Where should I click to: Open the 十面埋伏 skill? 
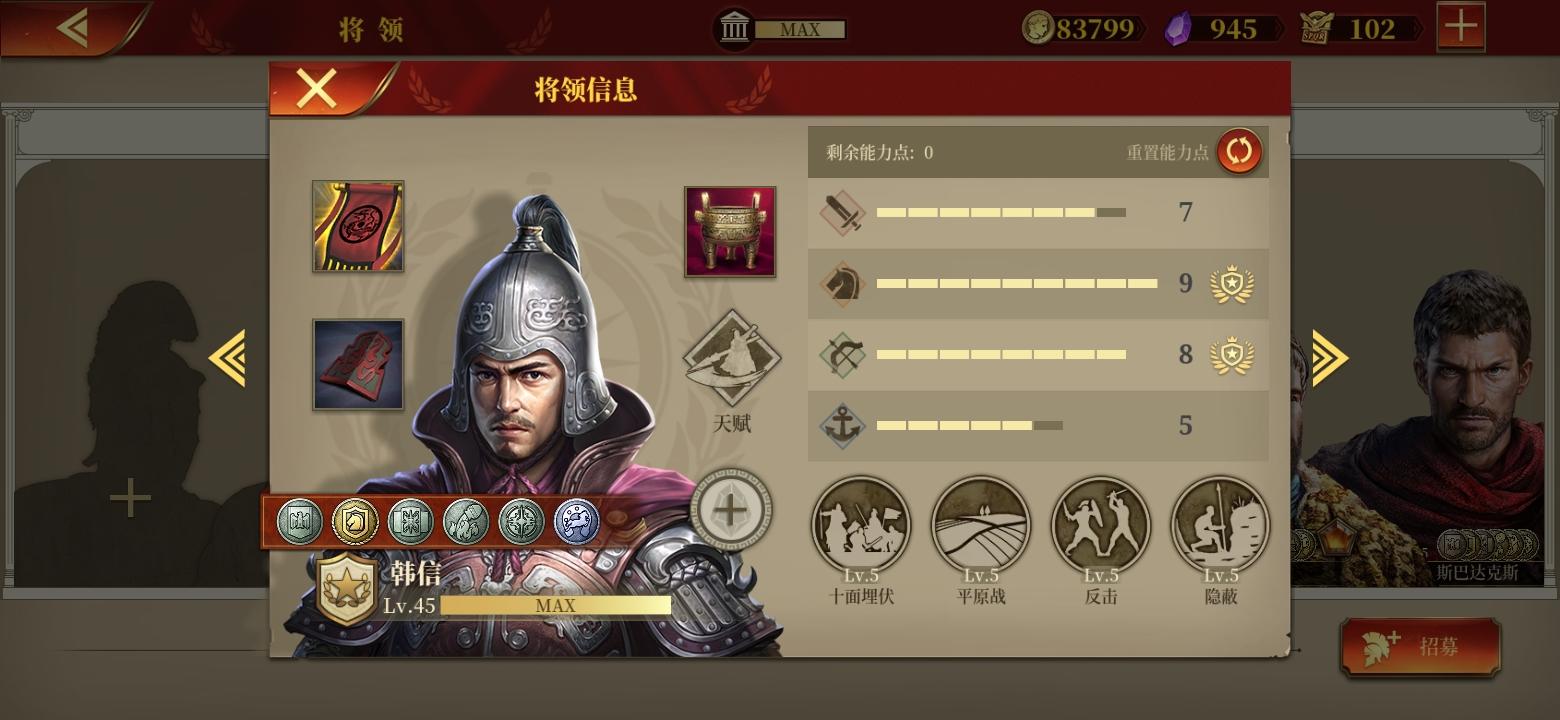pyautogui.click(x=861, y=526)
